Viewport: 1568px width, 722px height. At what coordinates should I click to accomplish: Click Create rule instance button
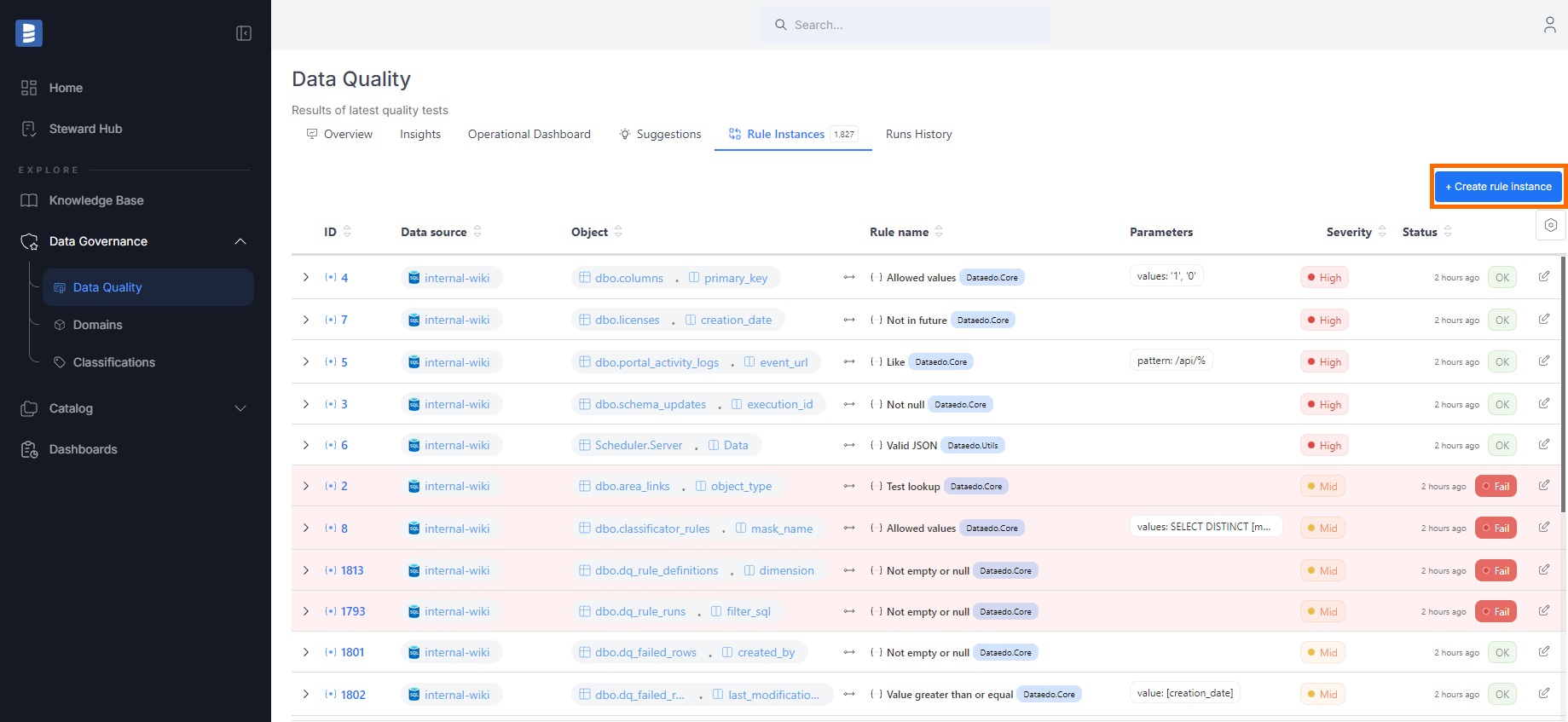click(1498, 187)
